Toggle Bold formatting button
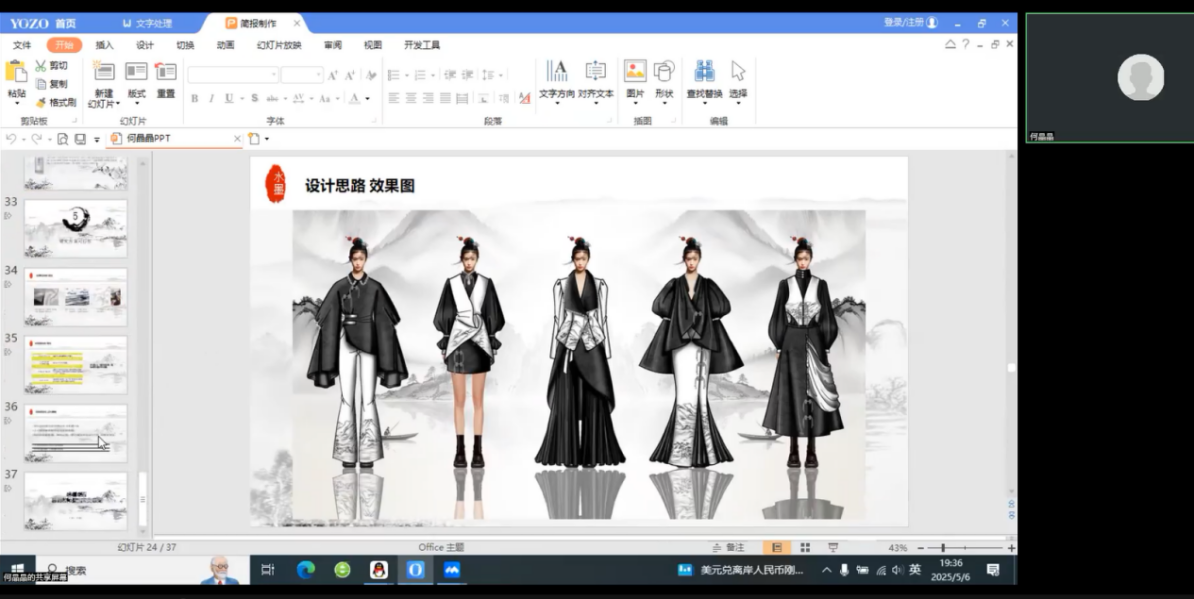The image size is (1194, 599). tap(195, 98)
